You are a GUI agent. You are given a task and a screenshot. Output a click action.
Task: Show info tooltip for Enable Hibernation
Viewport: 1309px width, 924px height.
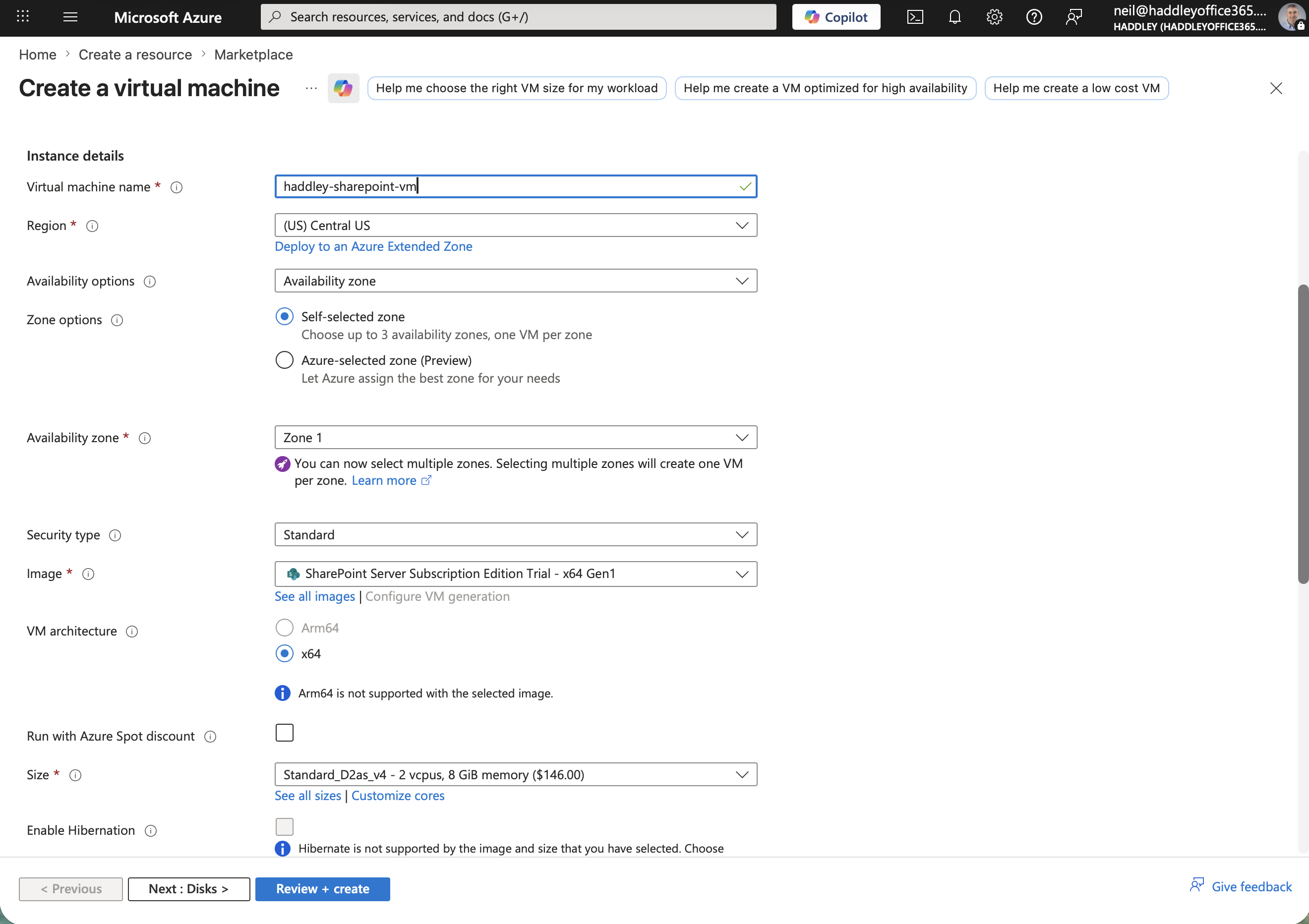pos(151,831)
